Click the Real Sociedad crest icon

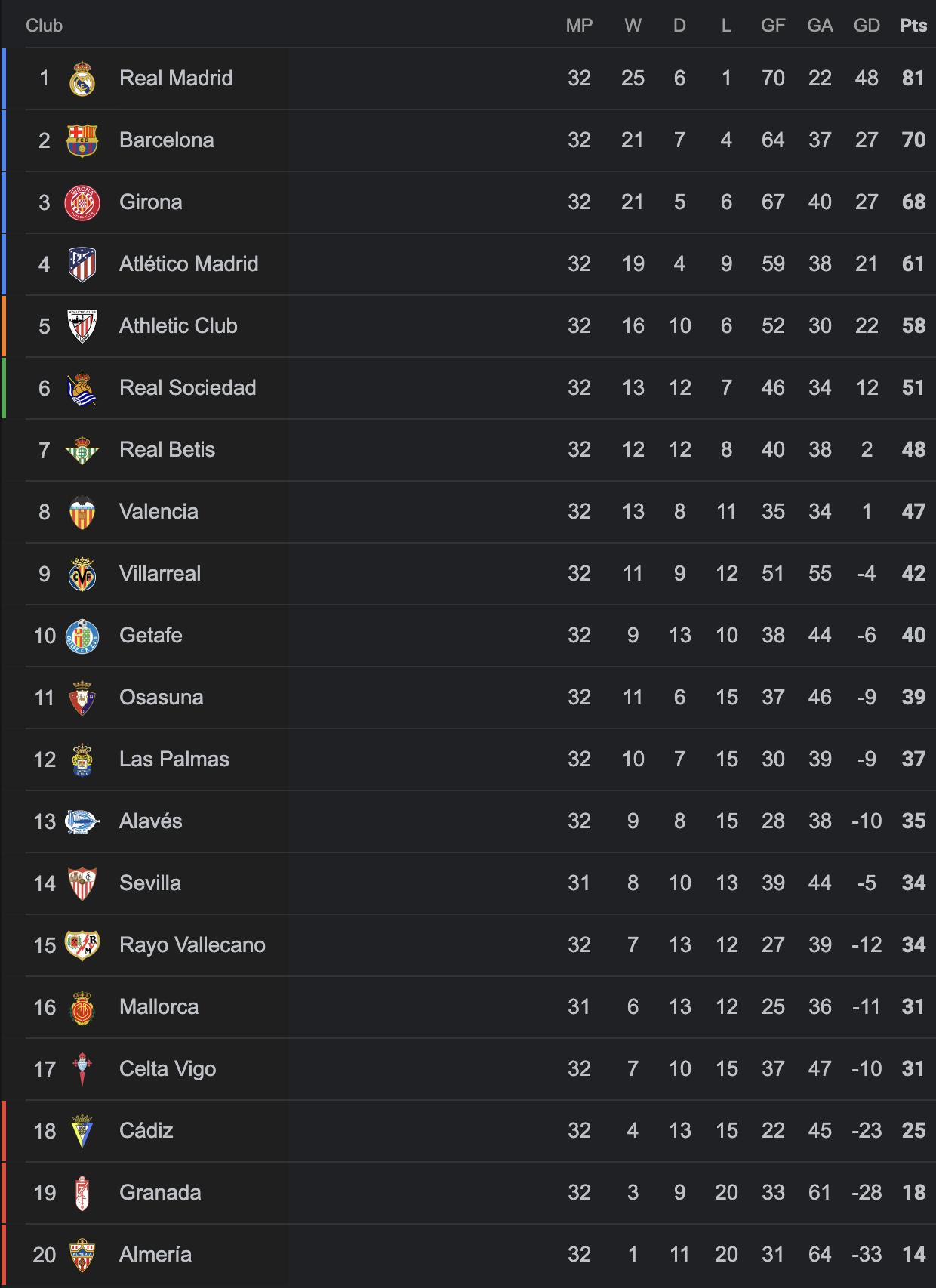(82, 388)
